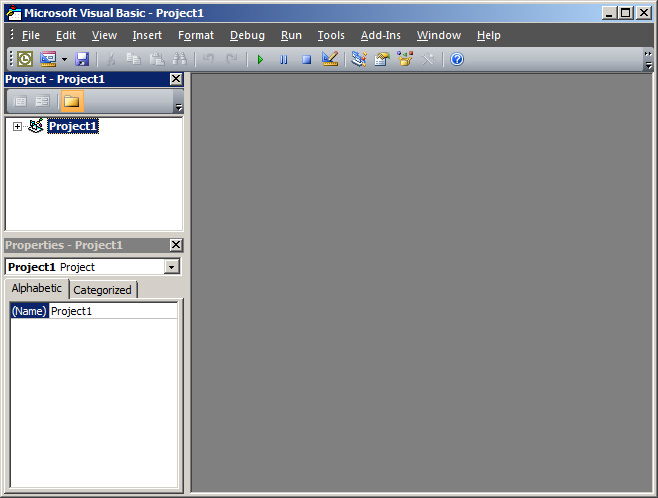The width and height of the screenshot is (658, 498).
Task: Toggle Design Mode icon
Action: (x=330, y=60)
